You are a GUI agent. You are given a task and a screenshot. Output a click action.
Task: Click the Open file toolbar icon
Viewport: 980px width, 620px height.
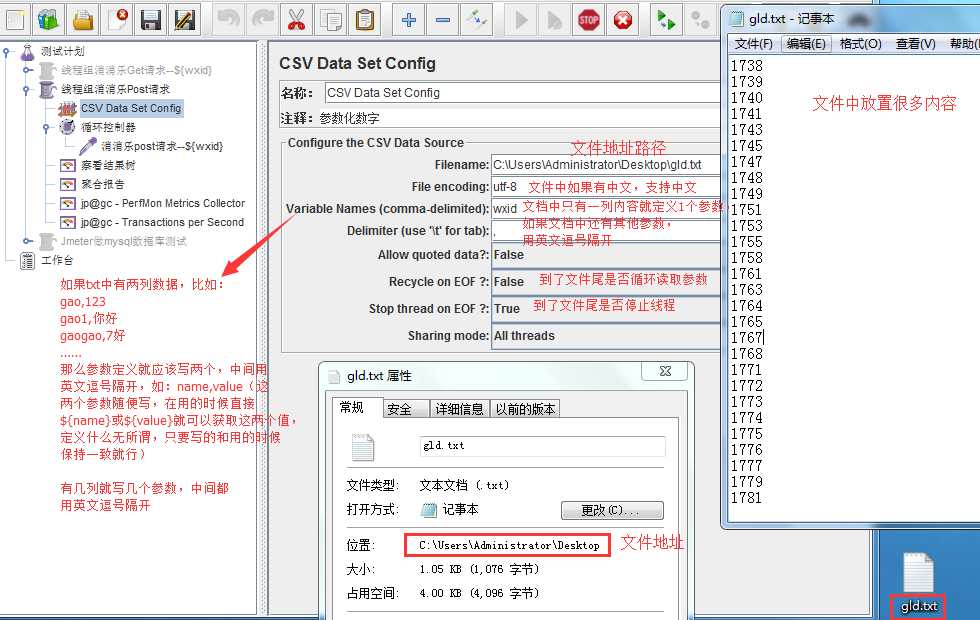pyautogui.click(x=82, y=19)
